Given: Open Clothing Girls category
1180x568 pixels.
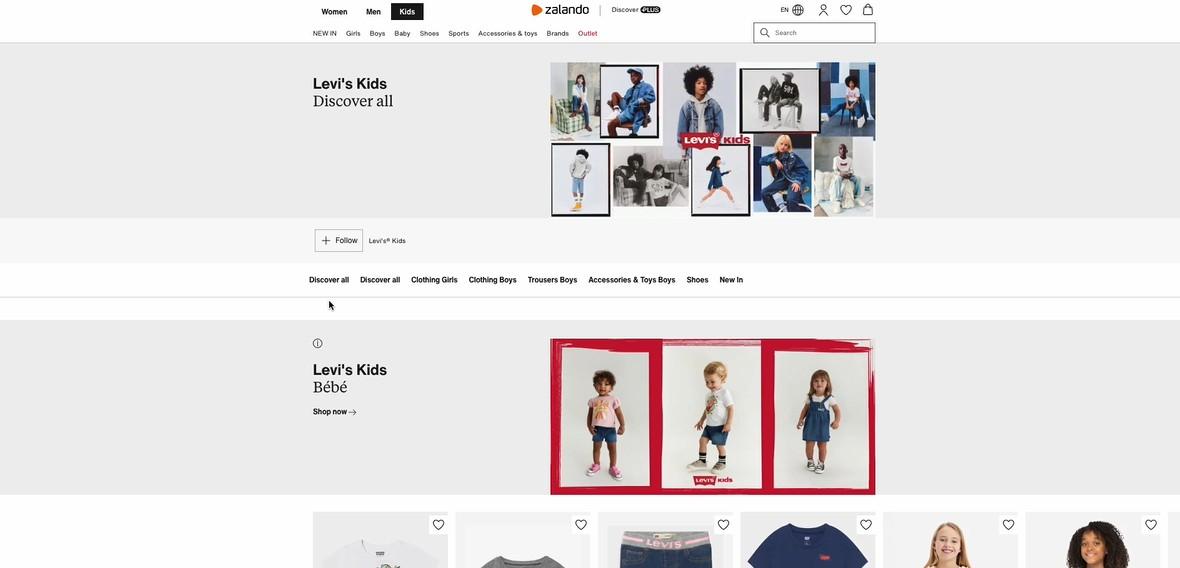Looking at the screenshot, I should click(x=434, y=280).
